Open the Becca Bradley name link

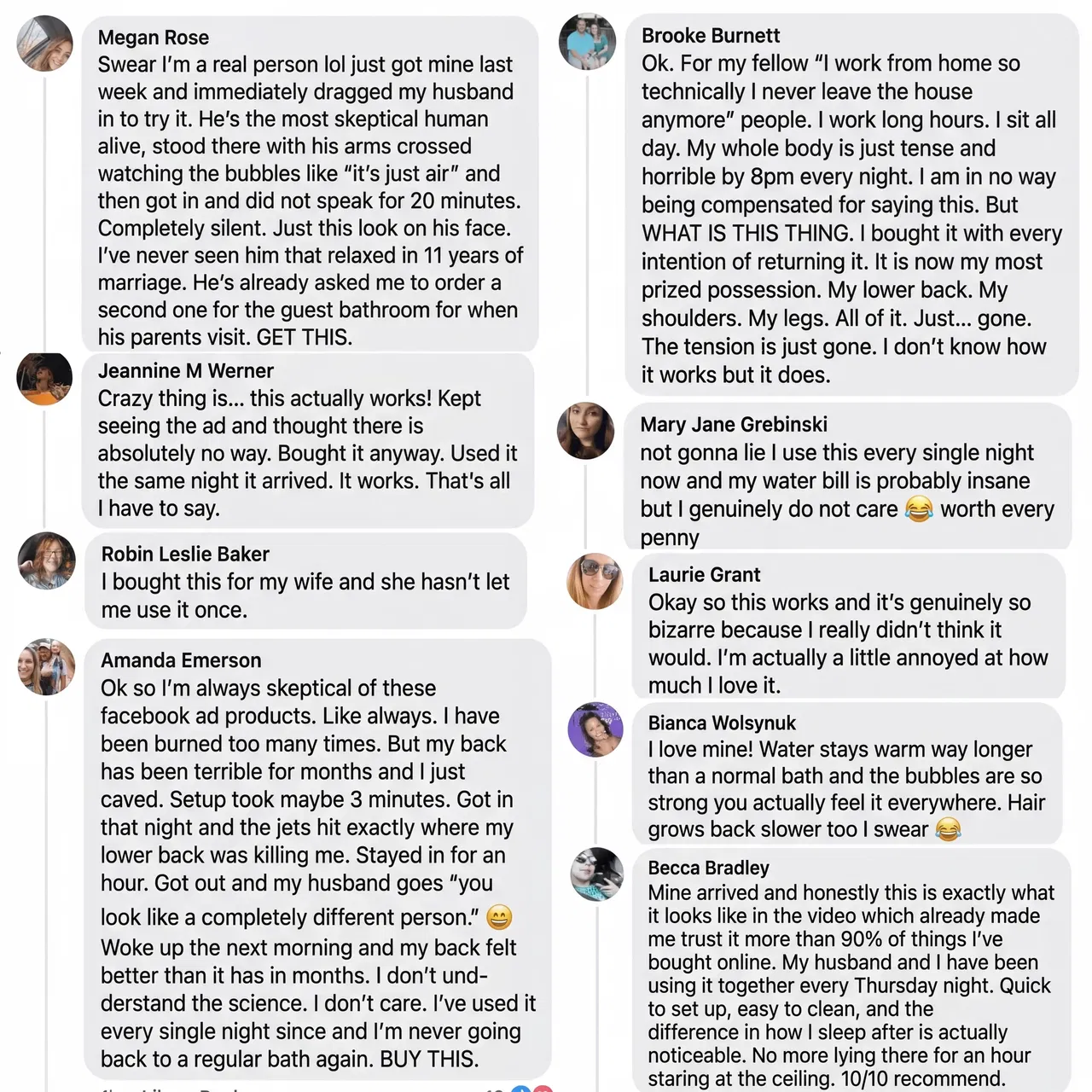[708, 868]
